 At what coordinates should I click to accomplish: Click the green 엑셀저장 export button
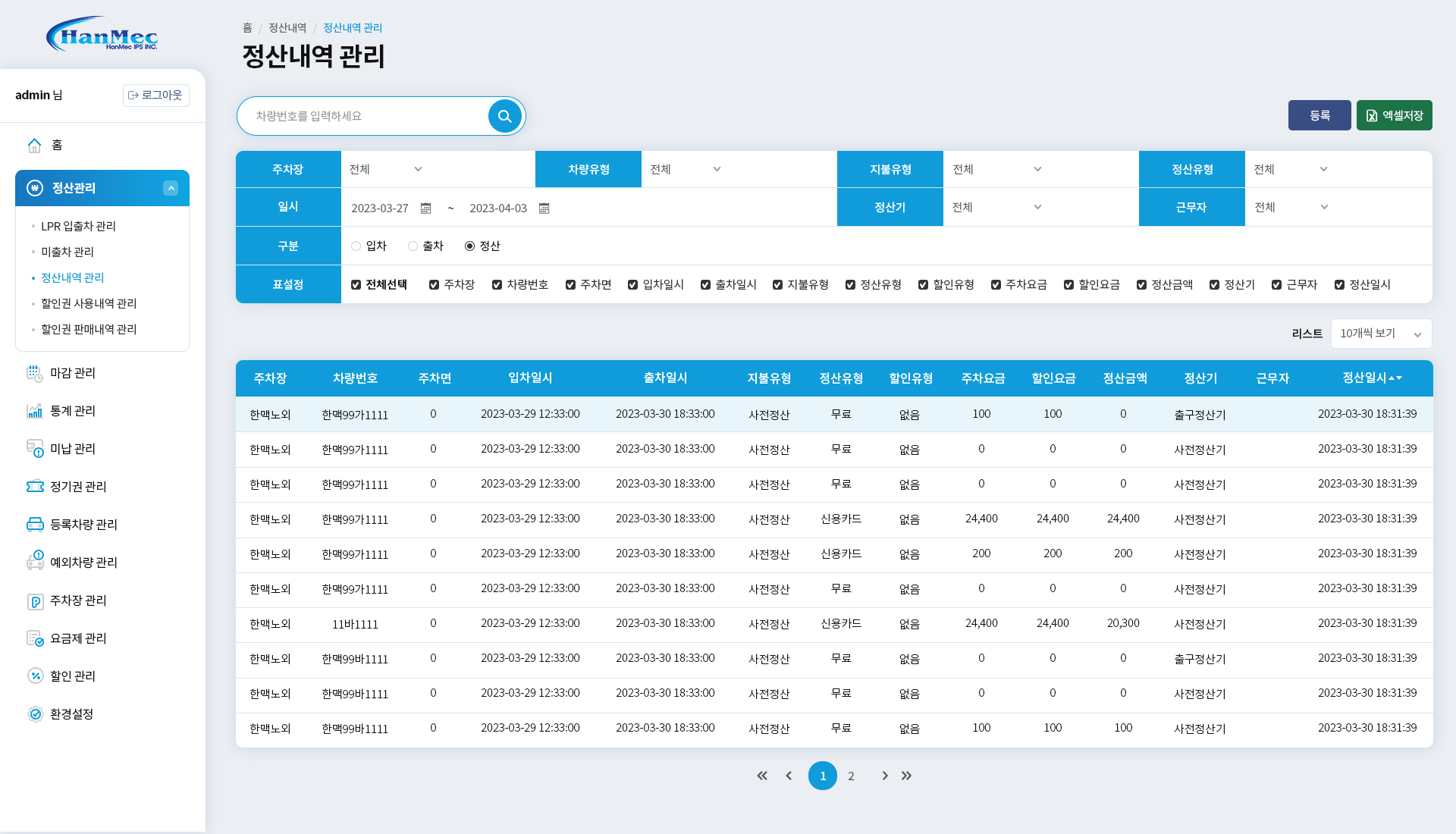click(x=1394, y=115)
